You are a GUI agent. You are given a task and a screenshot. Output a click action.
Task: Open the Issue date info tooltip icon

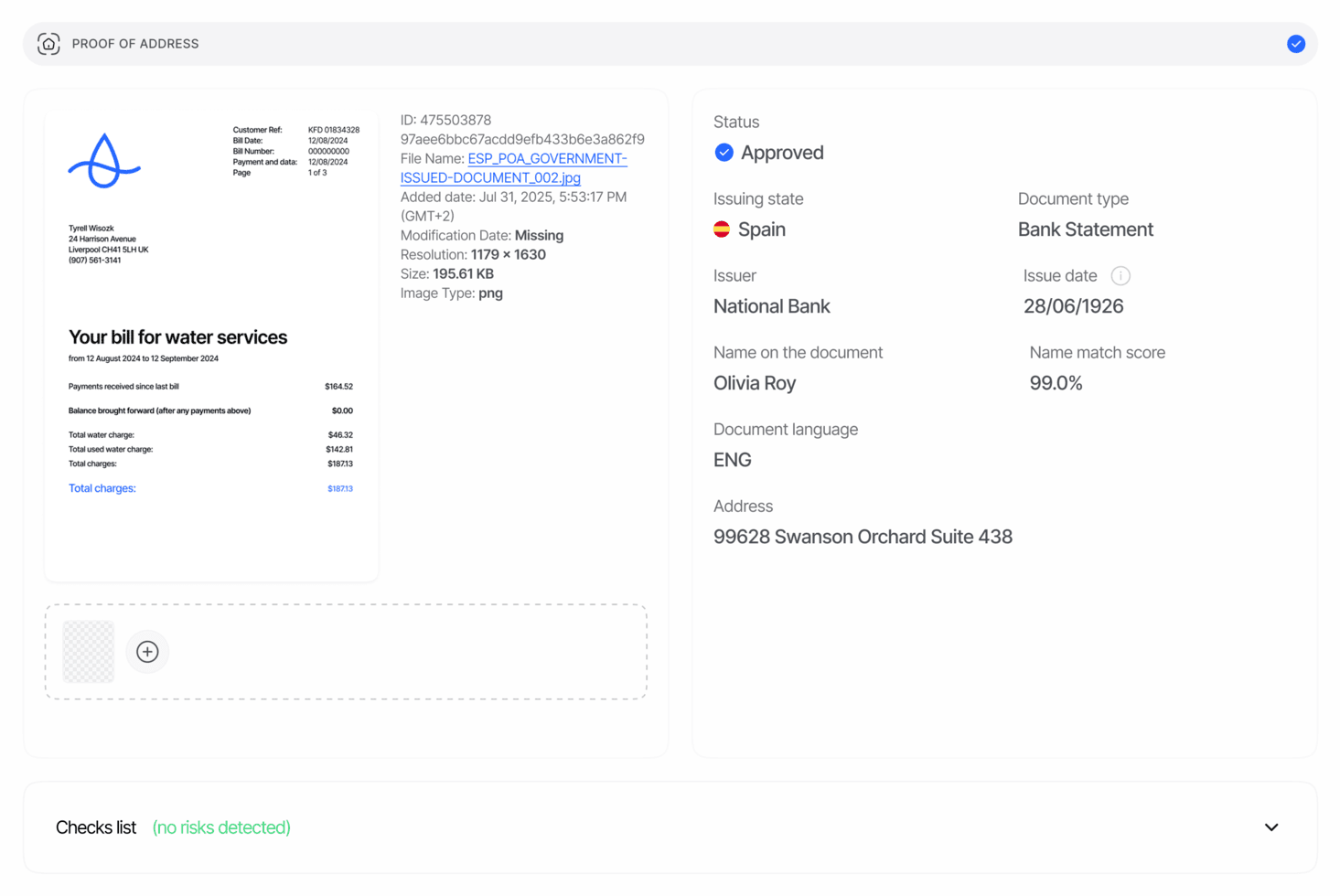tap(1120, 275)
